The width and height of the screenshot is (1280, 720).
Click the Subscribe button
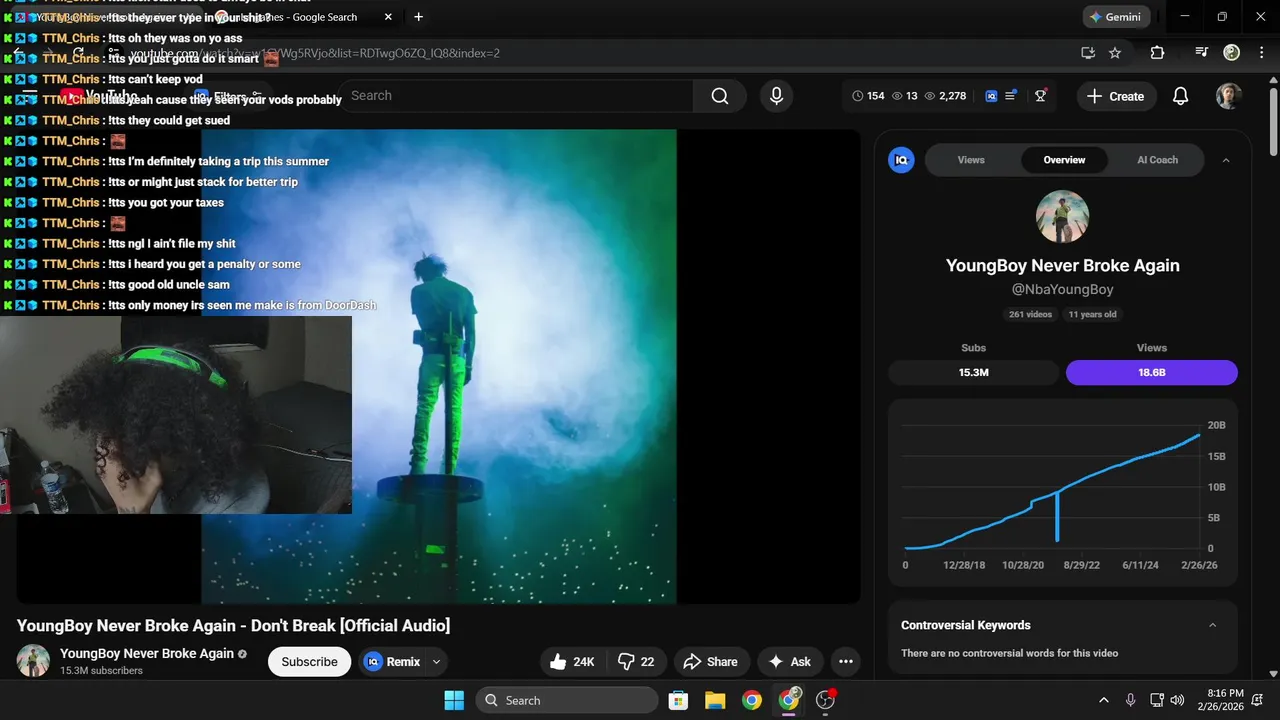pyautogui.click(x=309, y=662)
